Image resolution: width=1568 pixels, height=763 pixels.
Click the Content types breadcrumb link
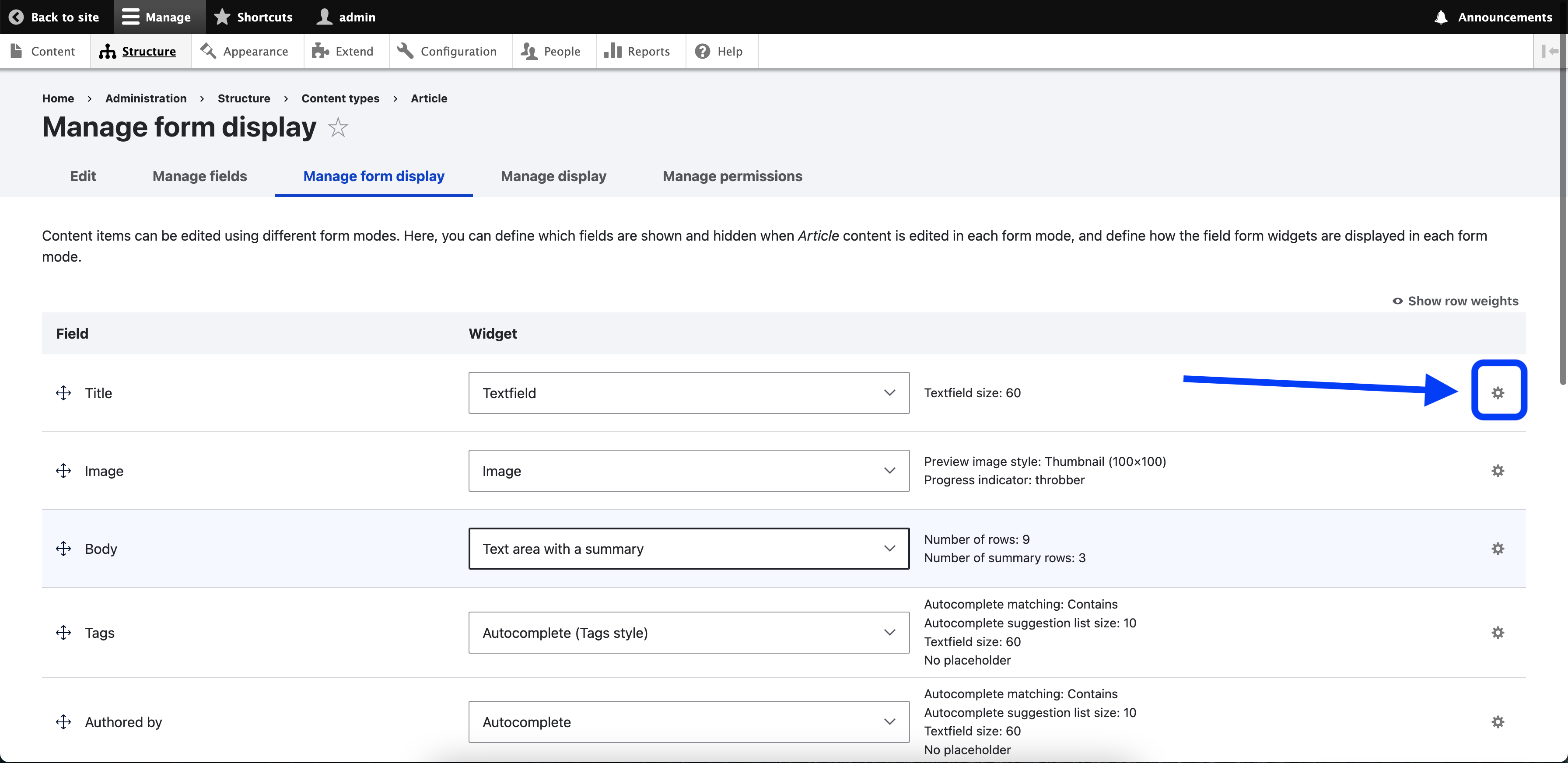click(340, 98)
